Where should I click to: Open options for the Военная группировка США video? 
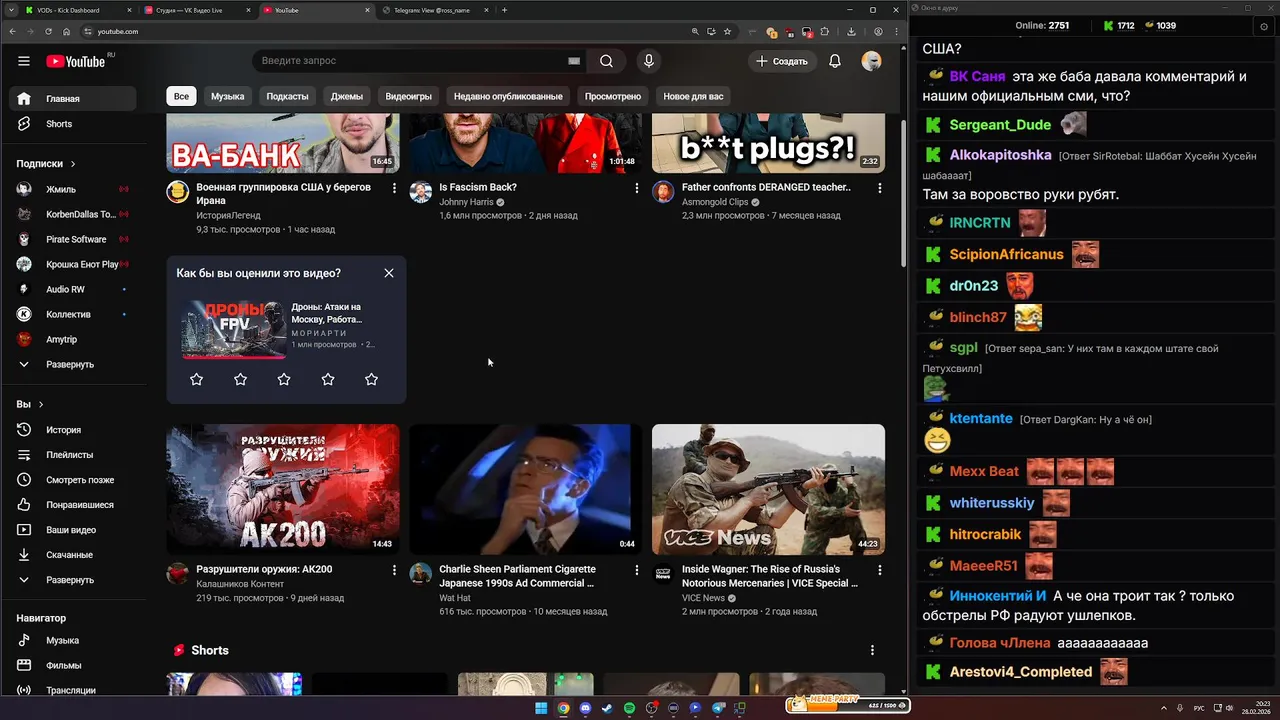(394, 188)
